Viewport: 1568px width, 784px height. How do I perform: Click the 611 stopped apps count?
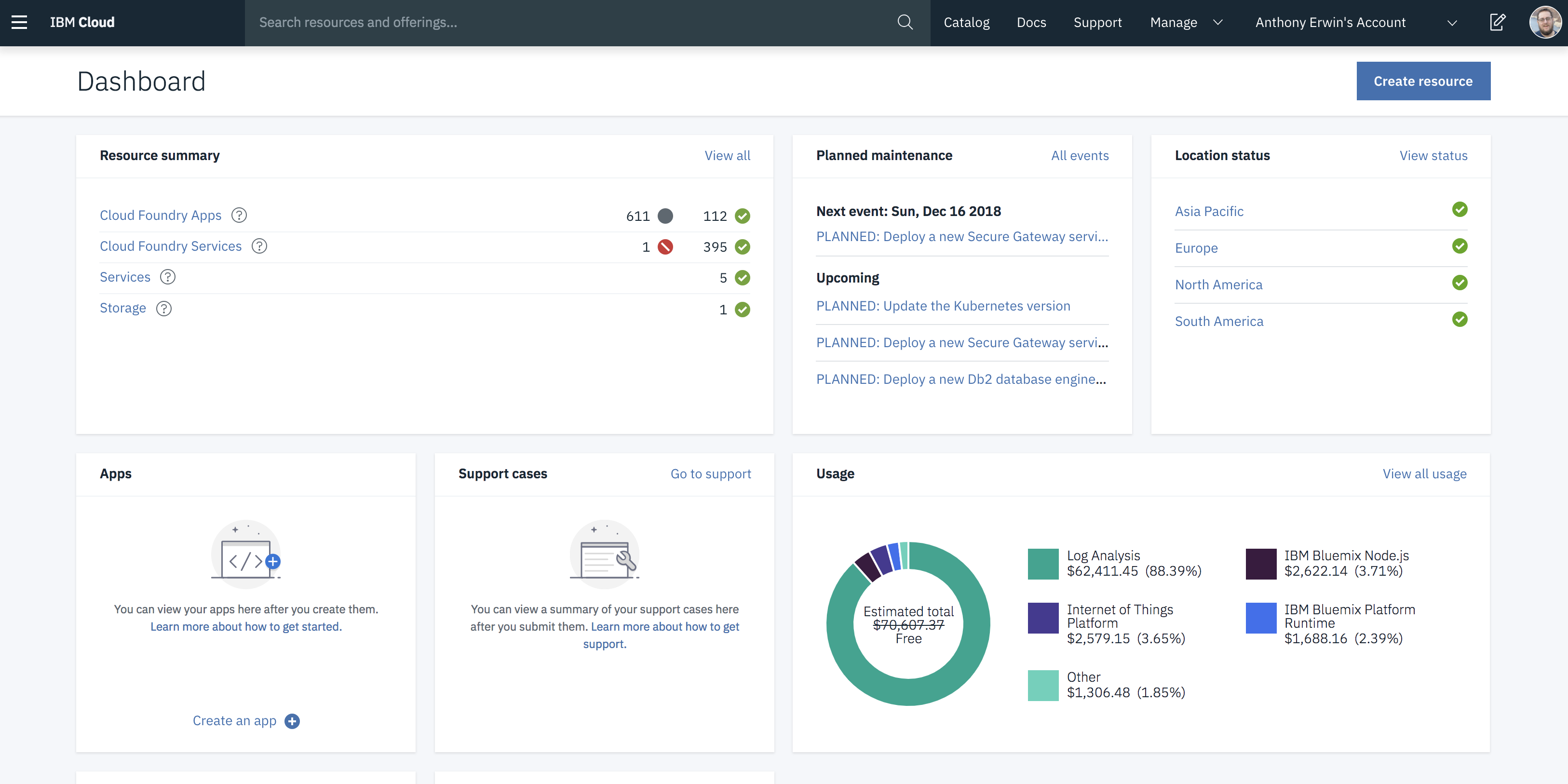(638, 216)
